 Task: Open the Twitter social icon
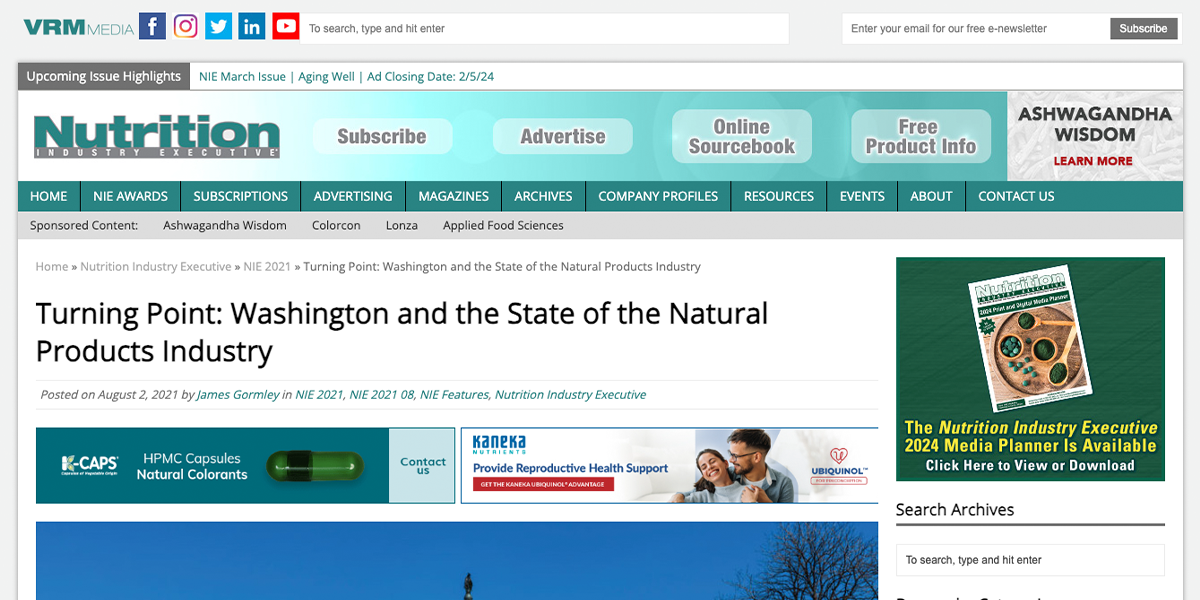click(x=218, y=26)
